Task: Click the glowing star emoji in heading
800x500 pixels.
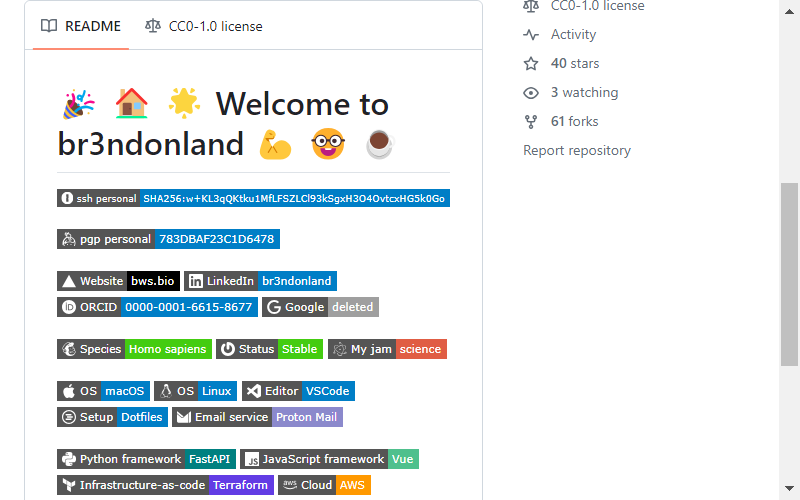Action: [184, 103]
